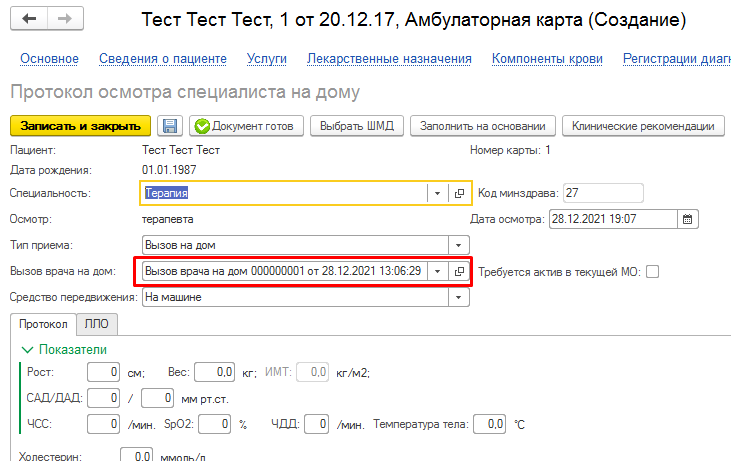The image size is (731, 461).
Task: Go to Лекарственные назначения section
Action: pyautogui.click(x=390, y=59)
